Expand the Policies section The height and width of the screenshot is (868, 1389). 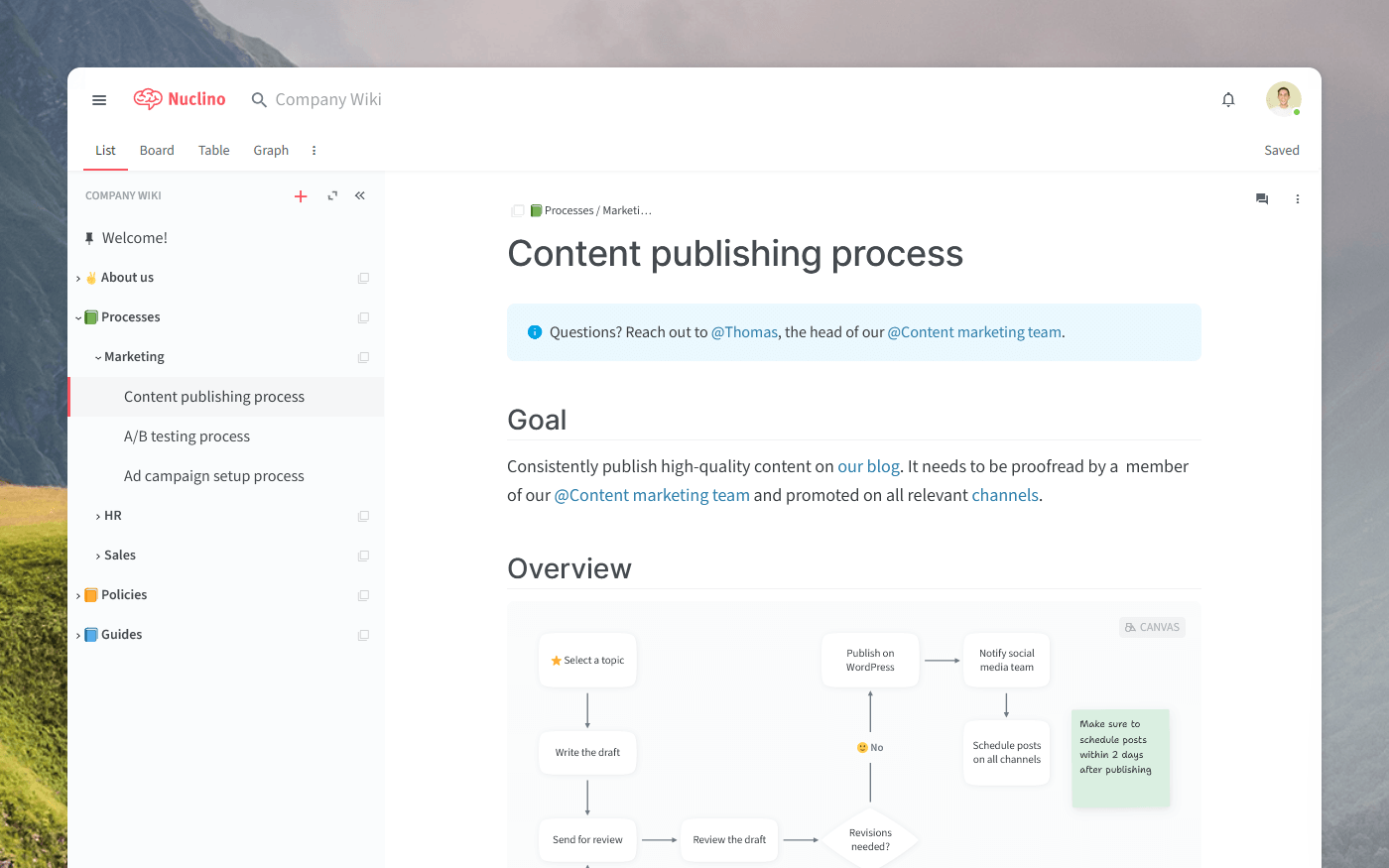click(x=78, y=596)
